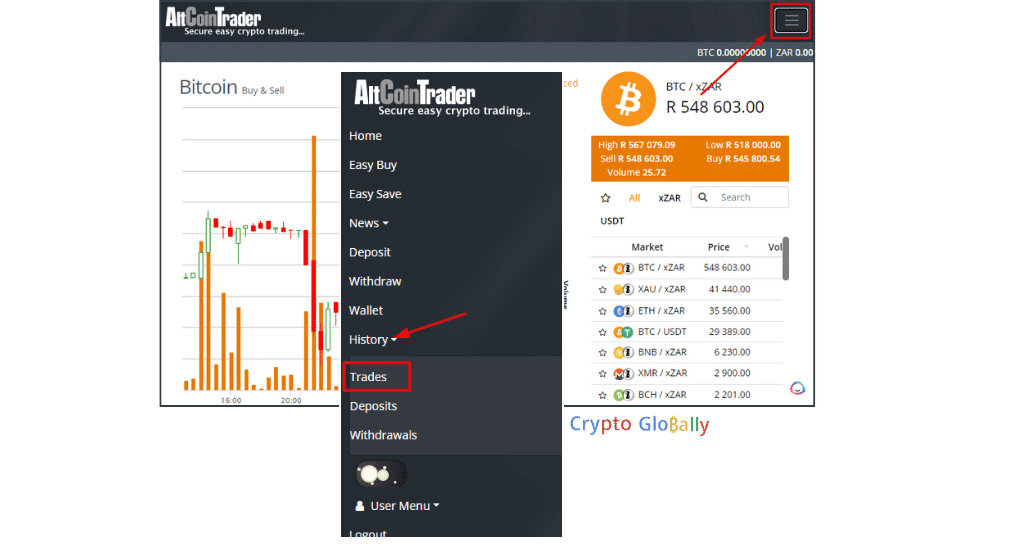Favorite the BTC / USDT market star
Screen dimensions: 1024x553
coord(603,332)
